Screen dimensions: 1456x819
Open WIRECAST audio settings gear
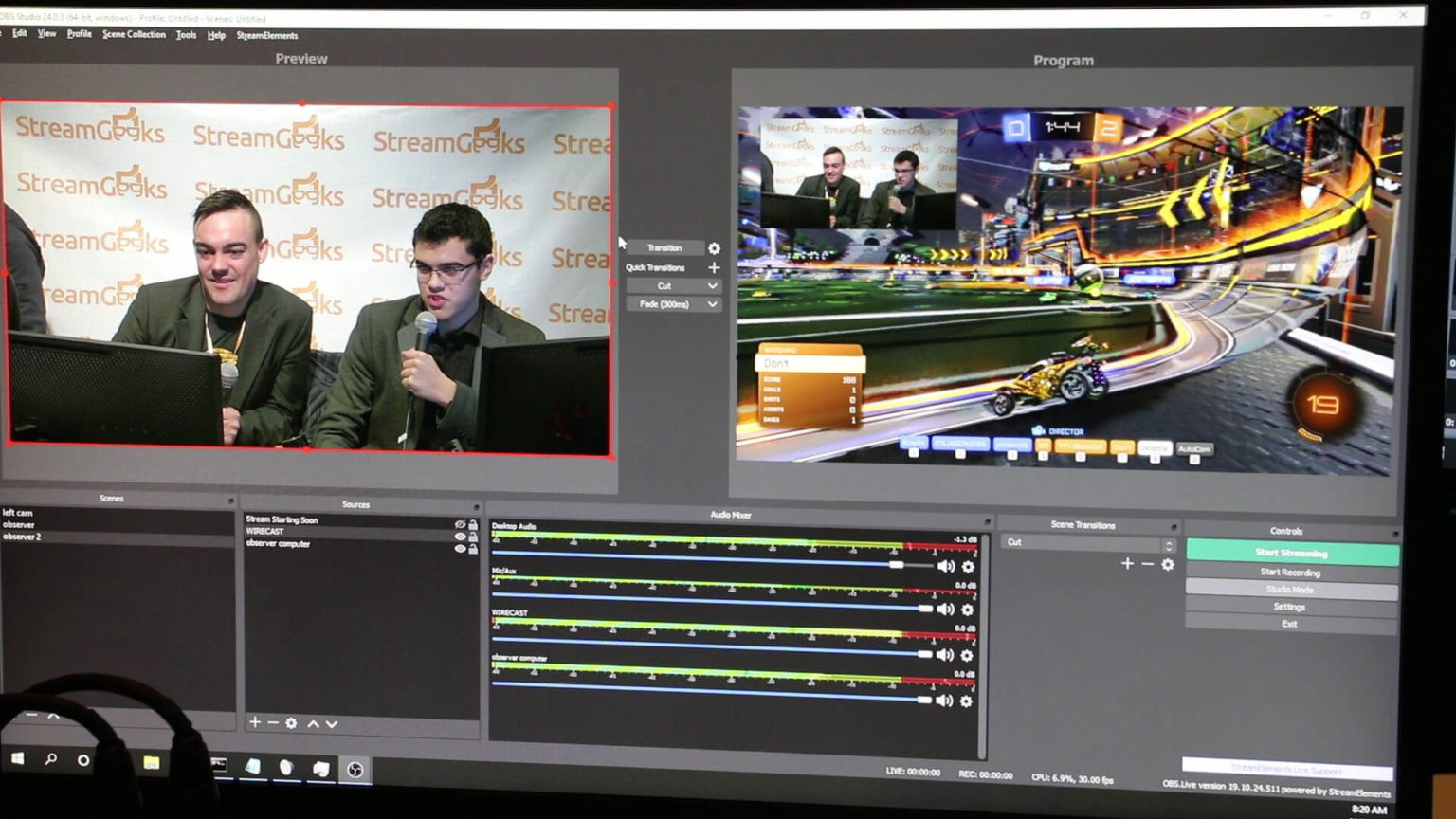click(967, 655)
